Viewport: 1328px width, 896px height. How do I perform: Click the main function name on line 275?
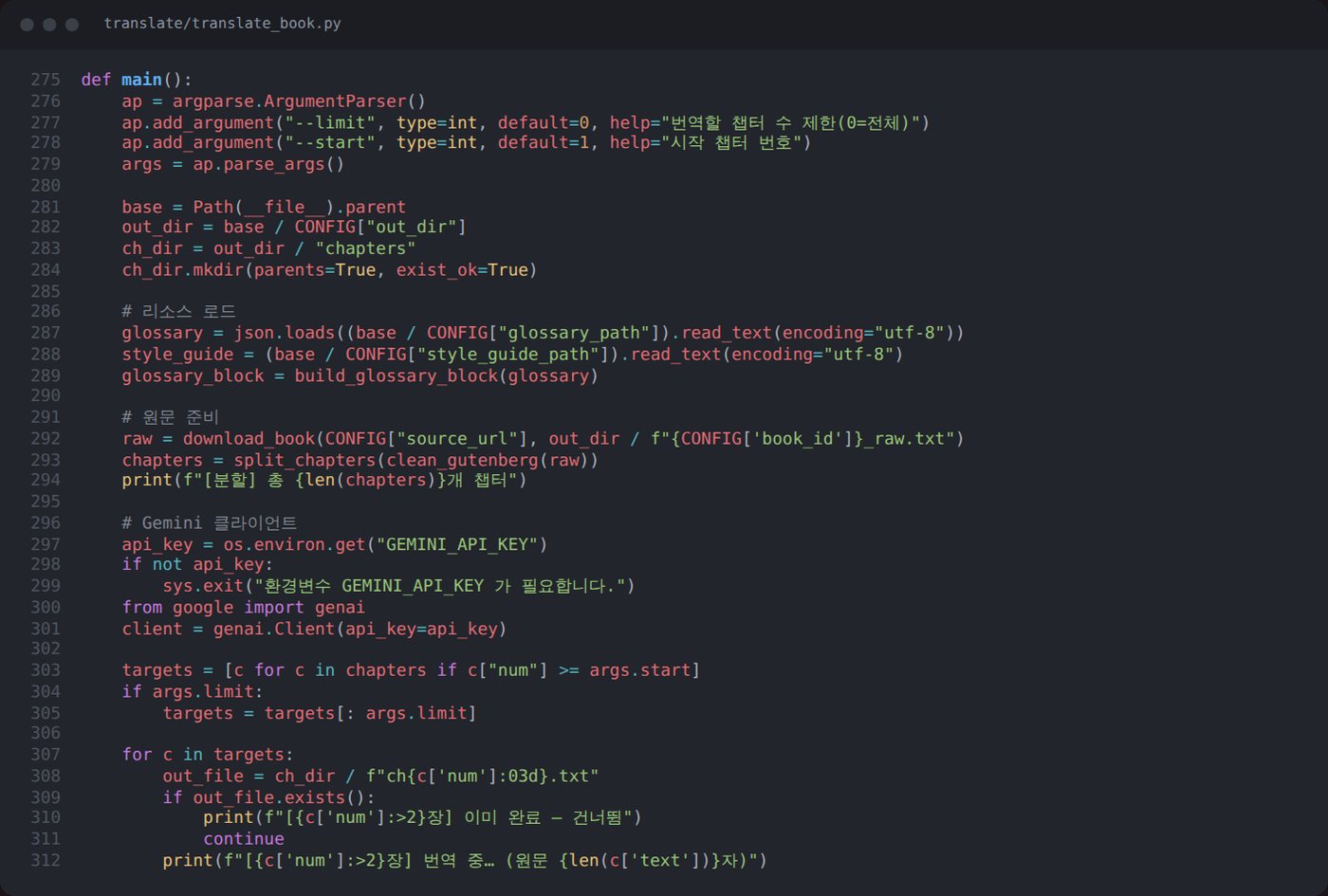point(141,80)
